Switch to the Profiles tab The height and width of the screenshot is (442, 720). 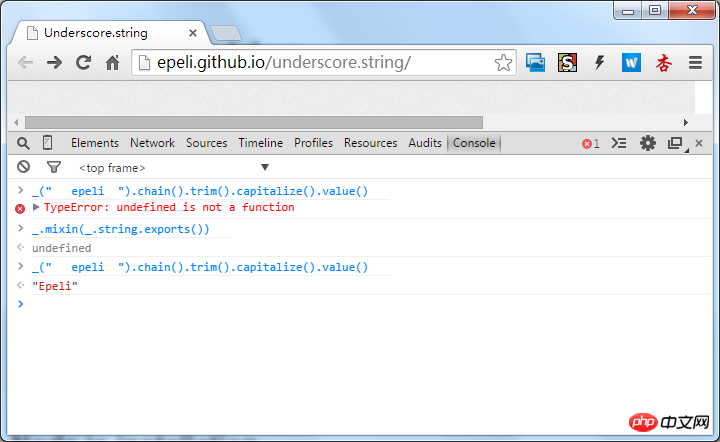coord(313,143)
